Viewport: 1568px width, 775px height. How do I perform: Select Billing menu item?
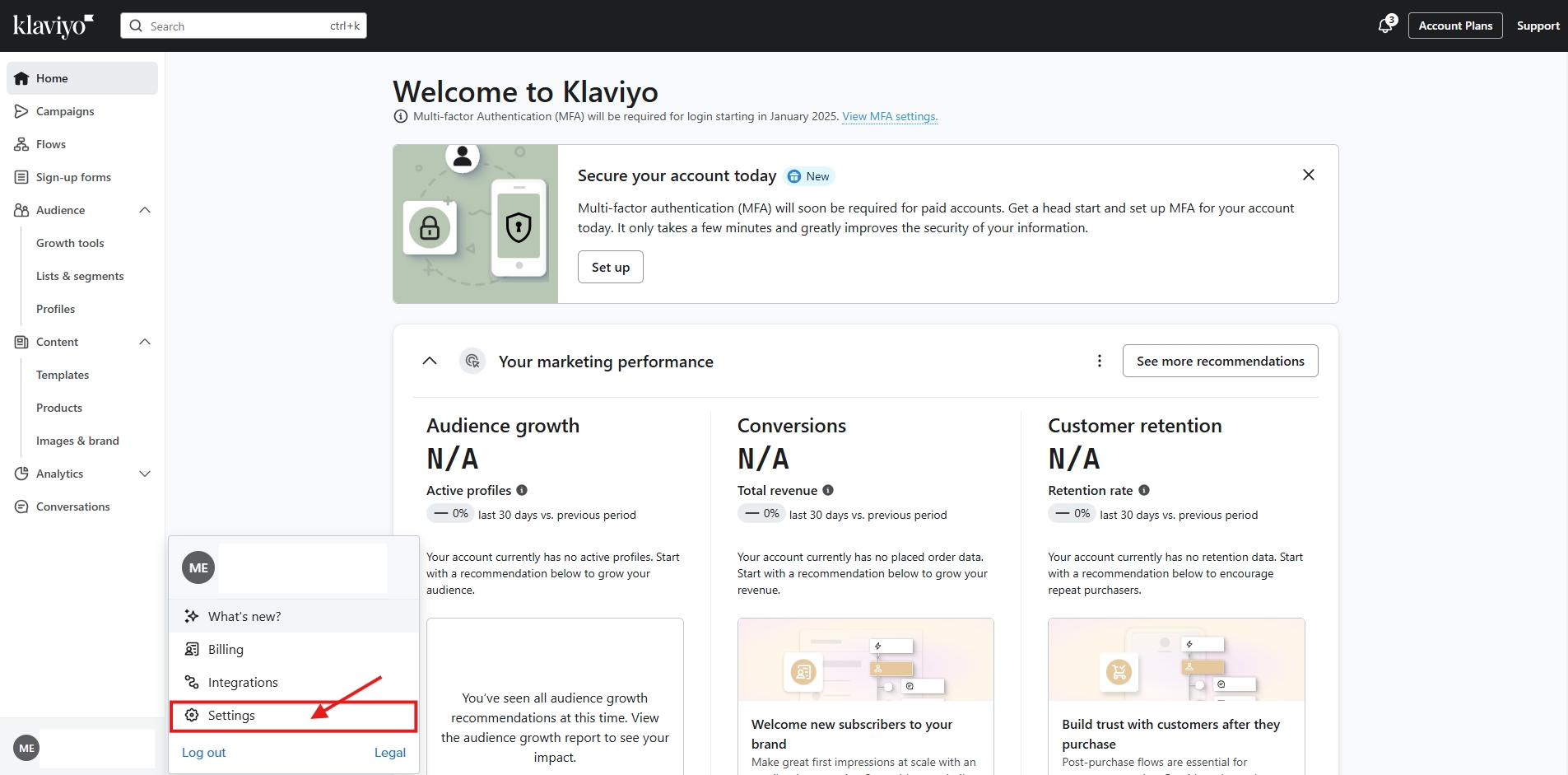tap(294, 649)
